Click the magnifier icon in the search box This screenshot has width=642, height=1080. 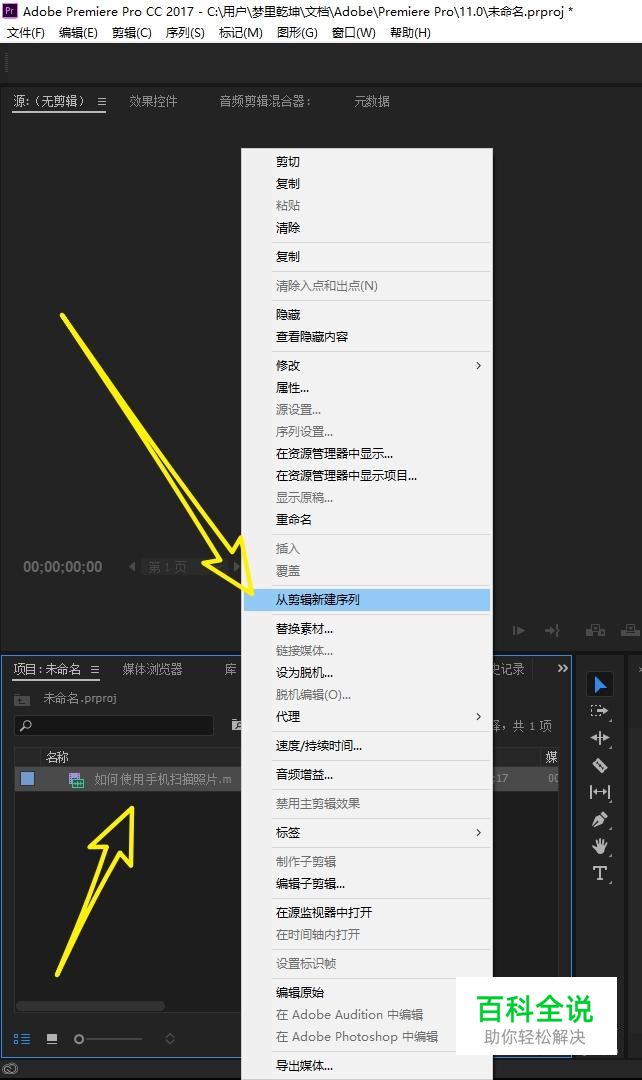click(26, 725)
